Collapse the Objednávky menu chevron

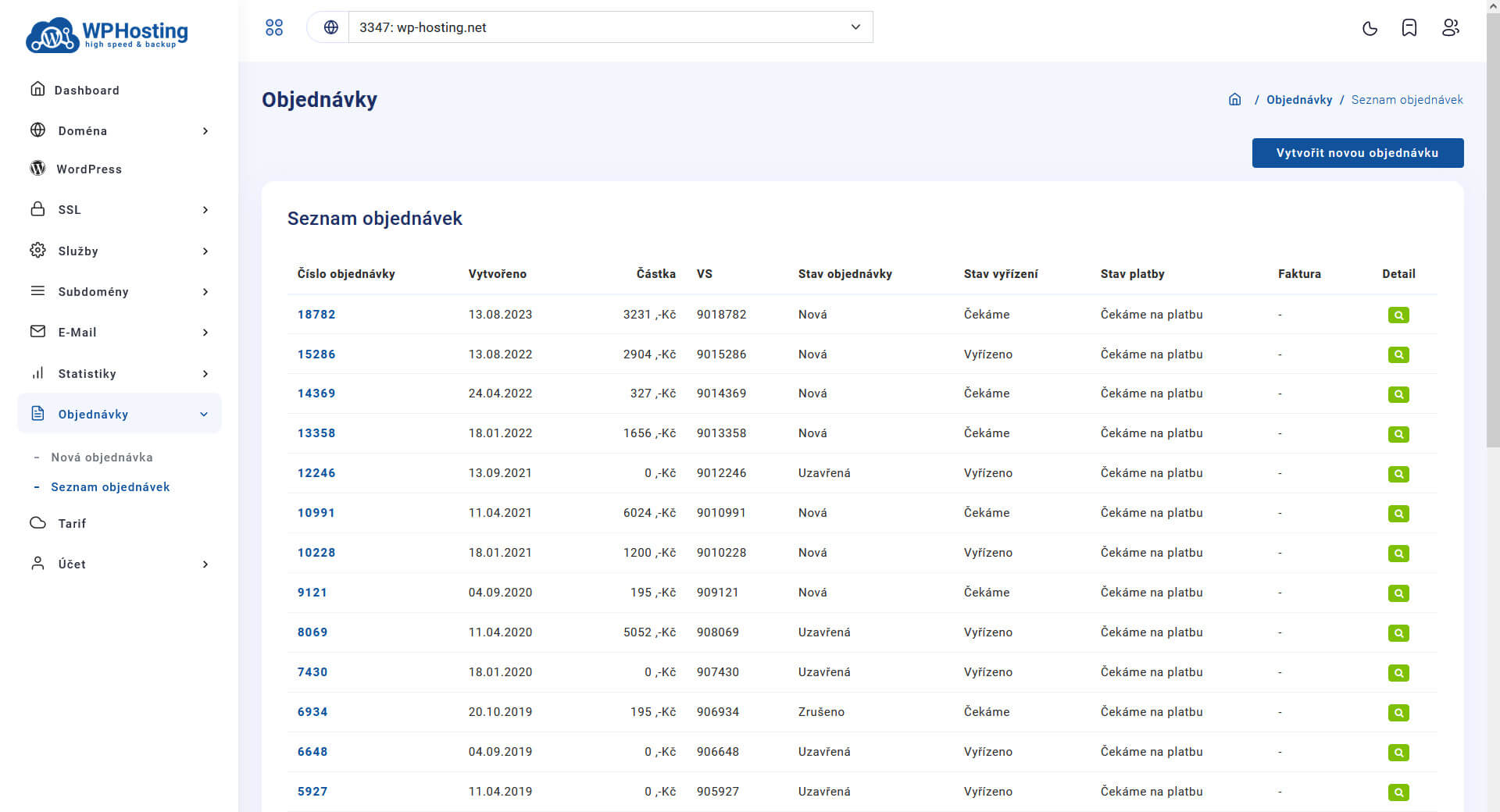[204, 415]
